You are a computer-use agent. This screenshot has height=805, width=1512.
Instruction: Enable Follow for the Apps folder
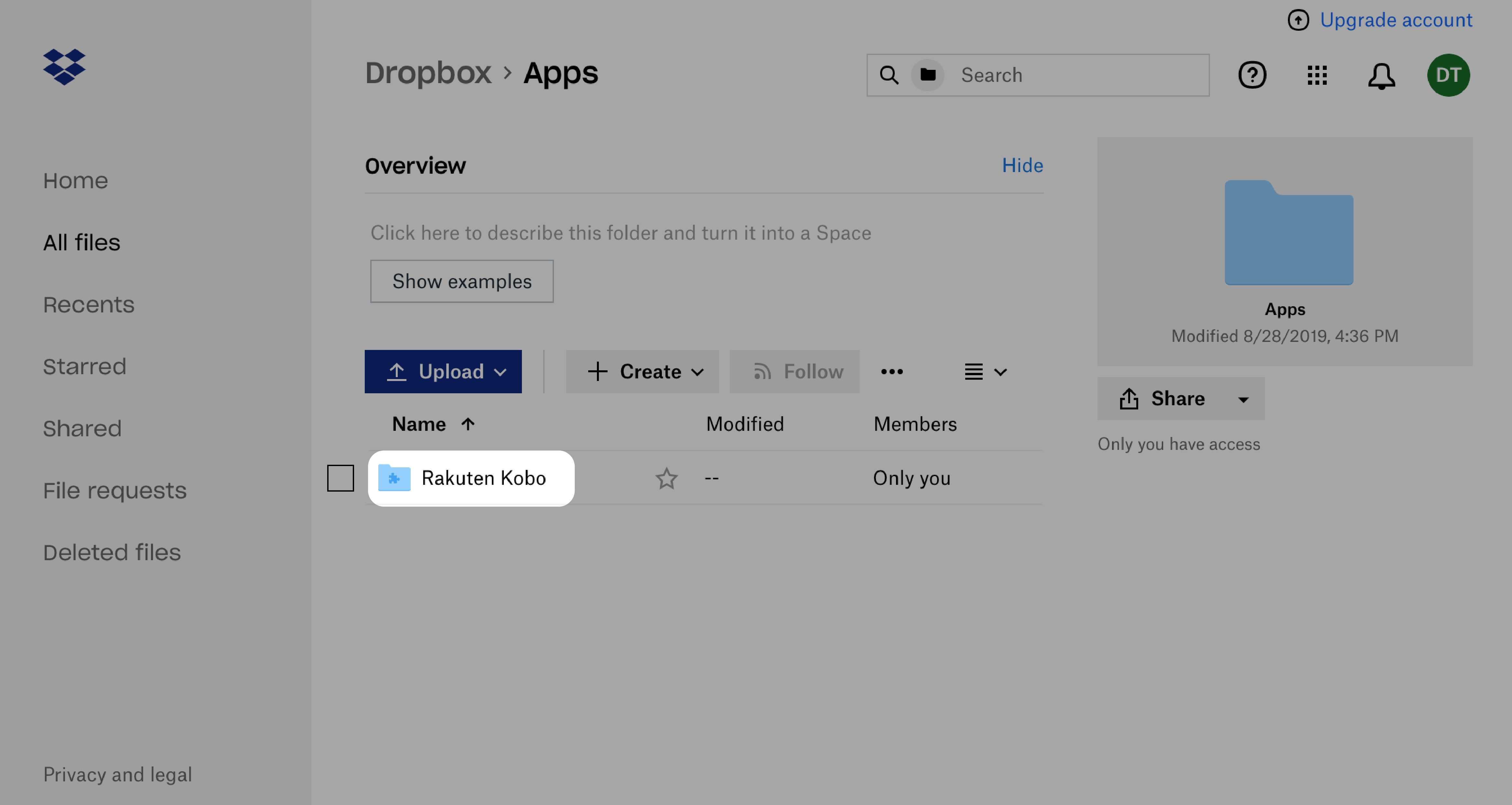coord(795,371)
